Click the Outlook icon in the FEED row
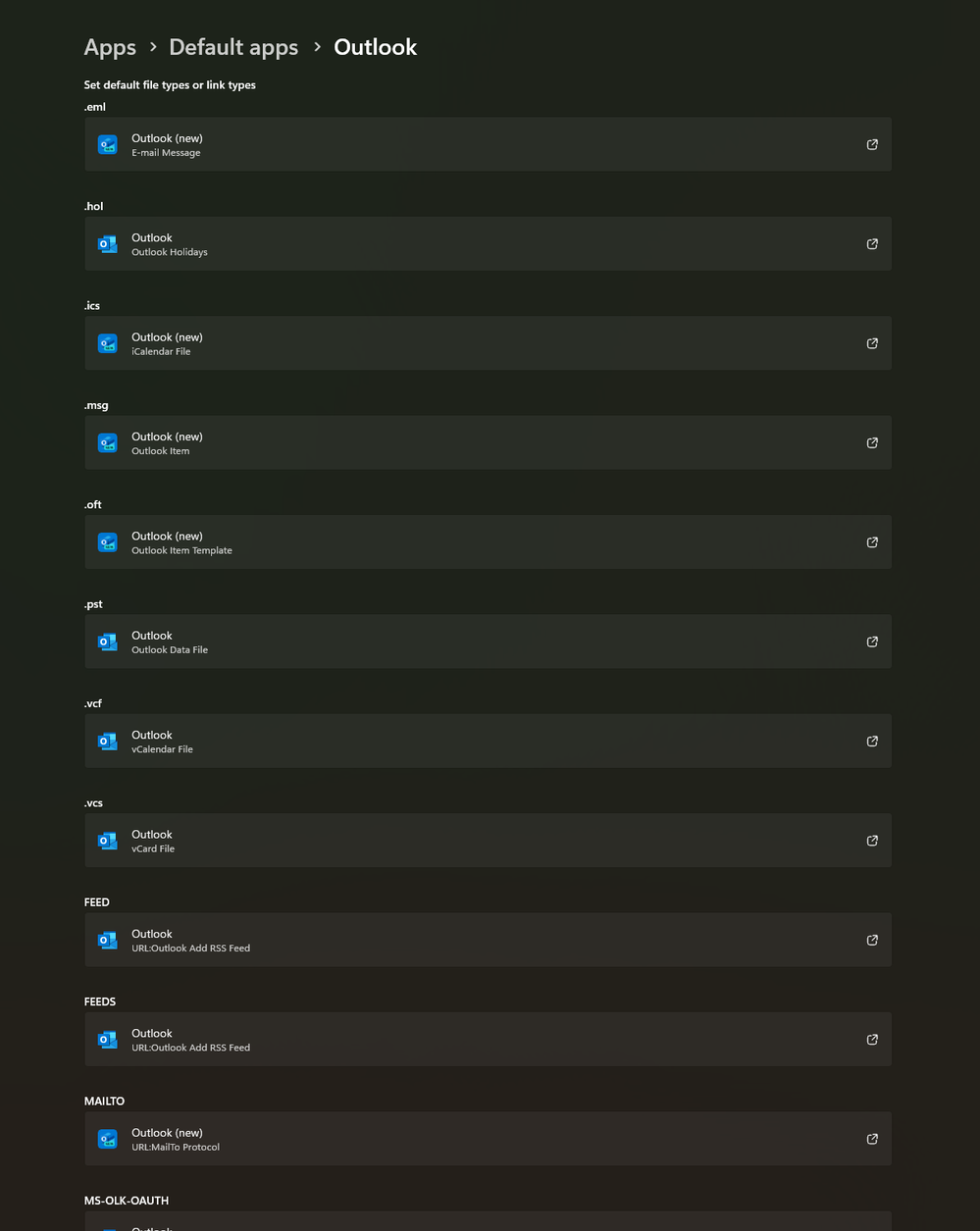 pyautogui.click(x=108, y=941)
